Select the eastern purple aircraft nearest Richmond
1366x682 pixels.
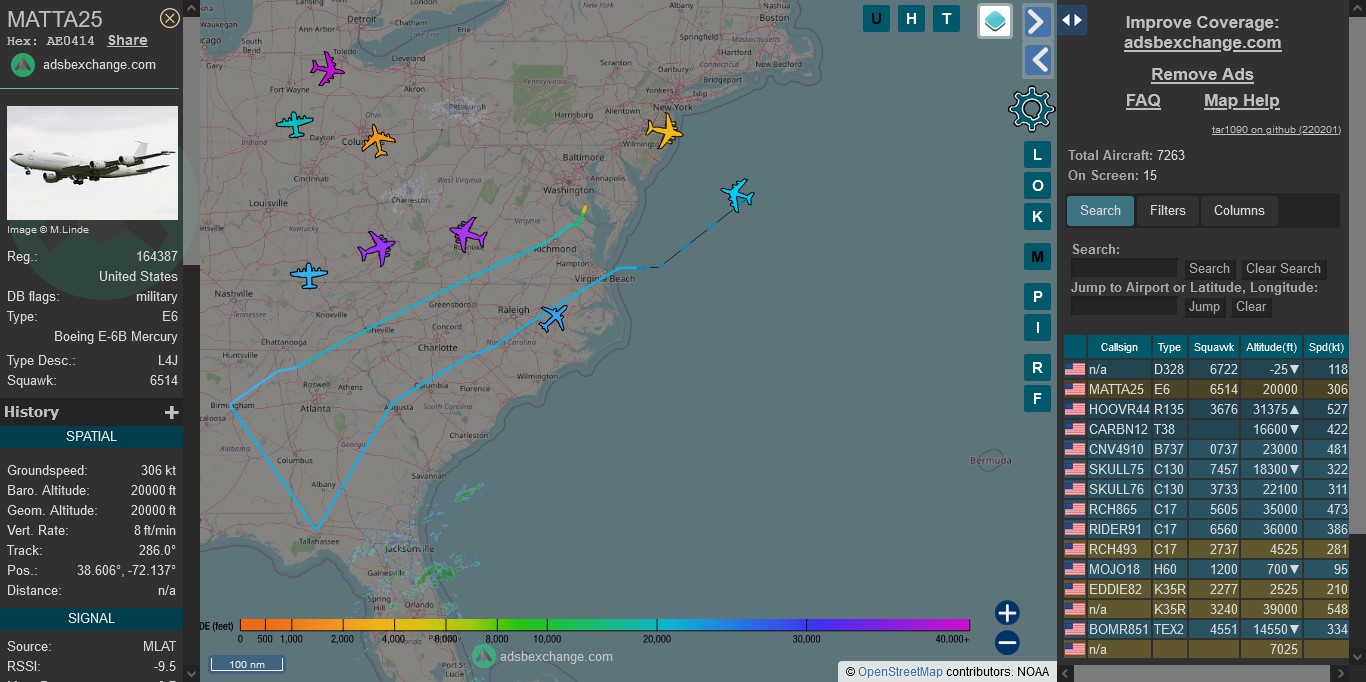(467, 234)
